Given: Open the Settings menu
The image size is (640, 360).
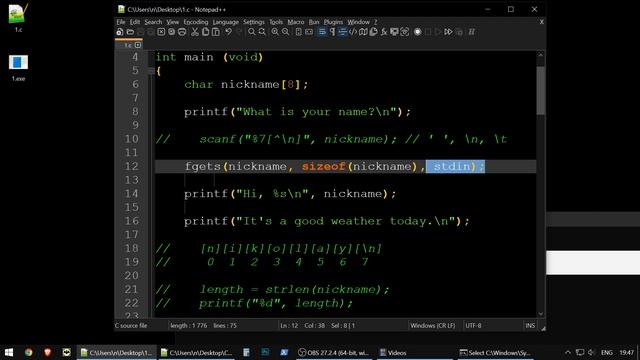Looking at the screenshot, I should click(254, 22).
